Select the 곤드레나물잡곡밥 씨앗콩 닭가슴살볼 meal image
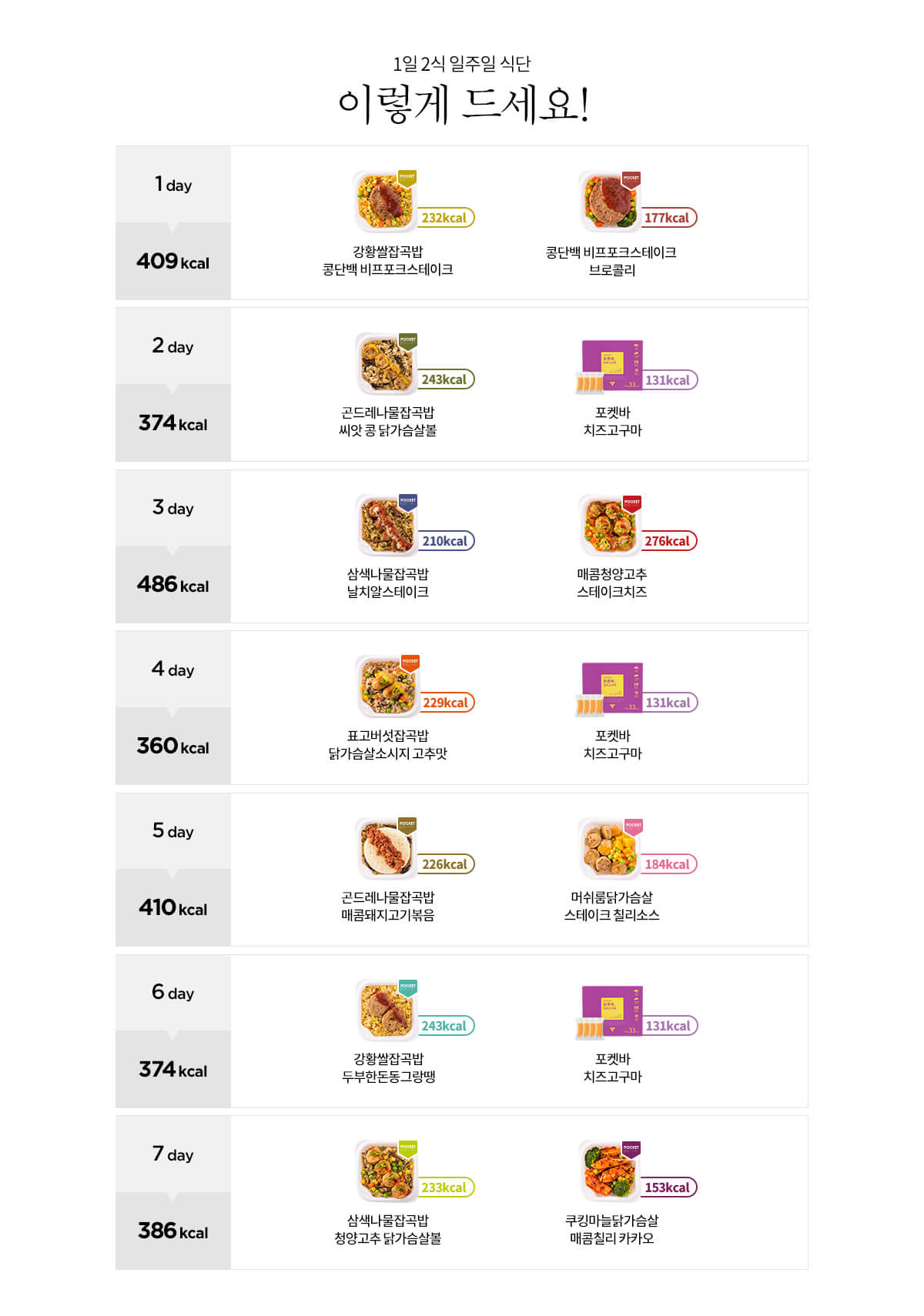Image resolution: width=924 pixels, height=1316 pixels. tap(386, 363)
